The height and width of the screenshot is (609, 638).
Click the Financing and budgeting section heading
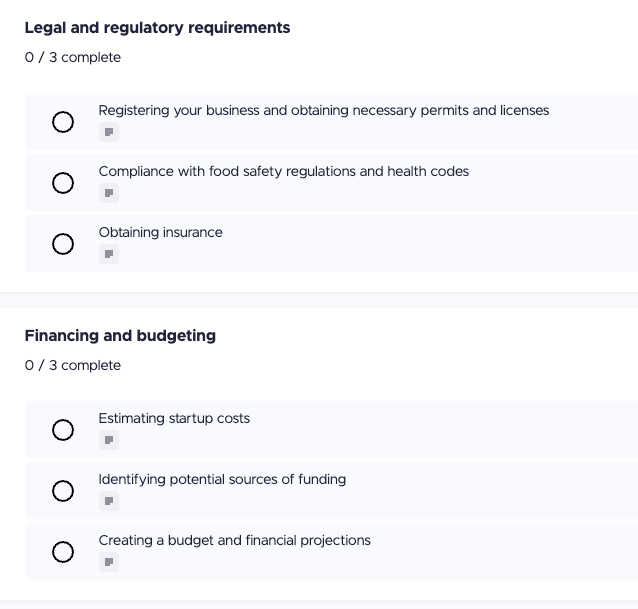tap(120, 336)
